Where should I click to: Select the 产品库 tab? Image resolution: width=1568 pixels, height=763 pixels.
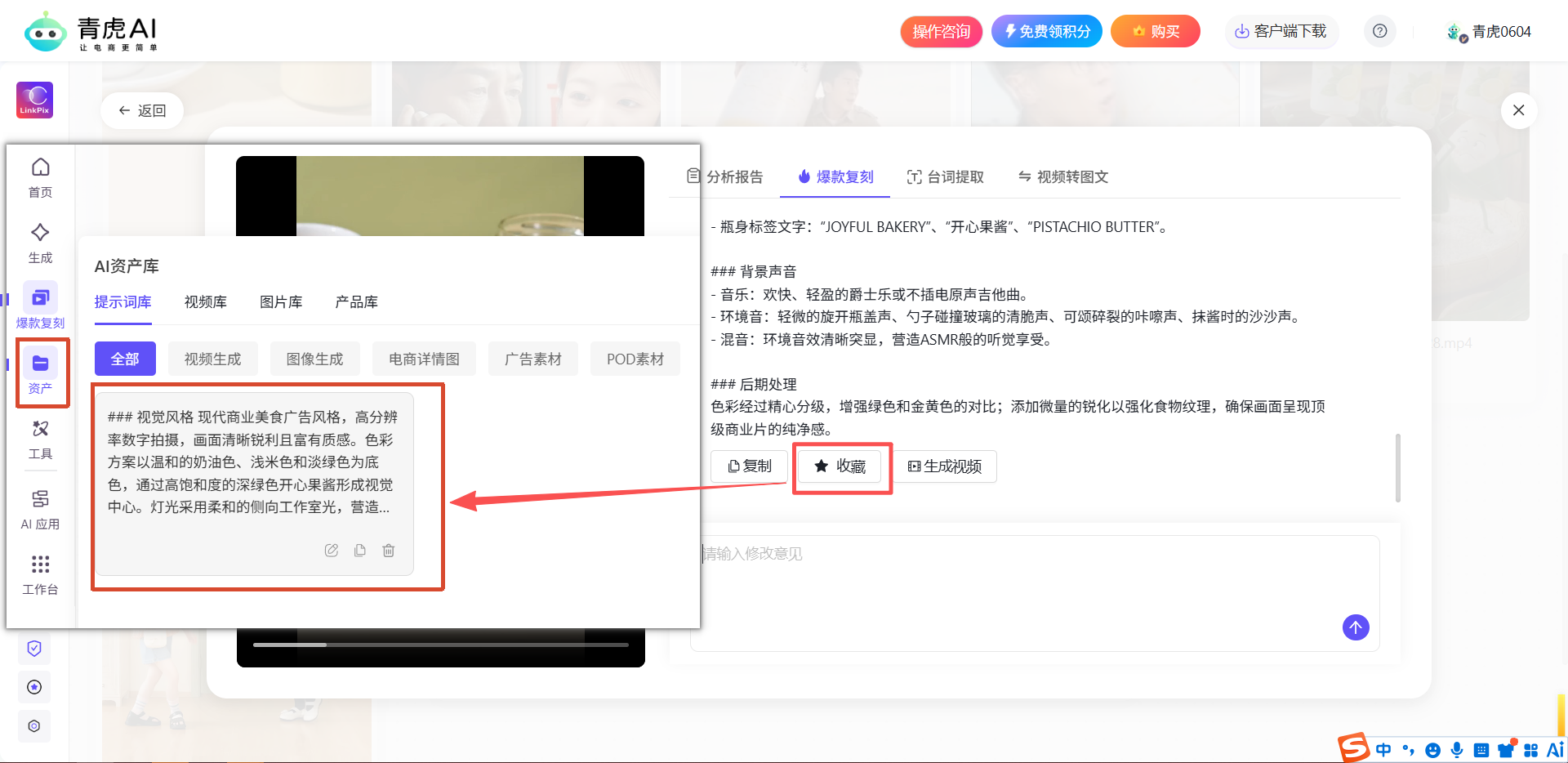pyautogui.click(x=357, y=302)
